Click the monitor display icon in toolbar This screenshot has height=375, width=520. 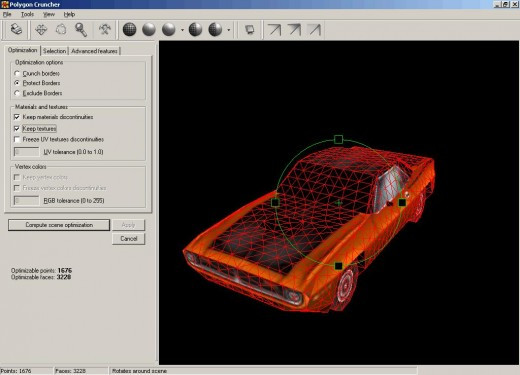(x=250, y=30)
